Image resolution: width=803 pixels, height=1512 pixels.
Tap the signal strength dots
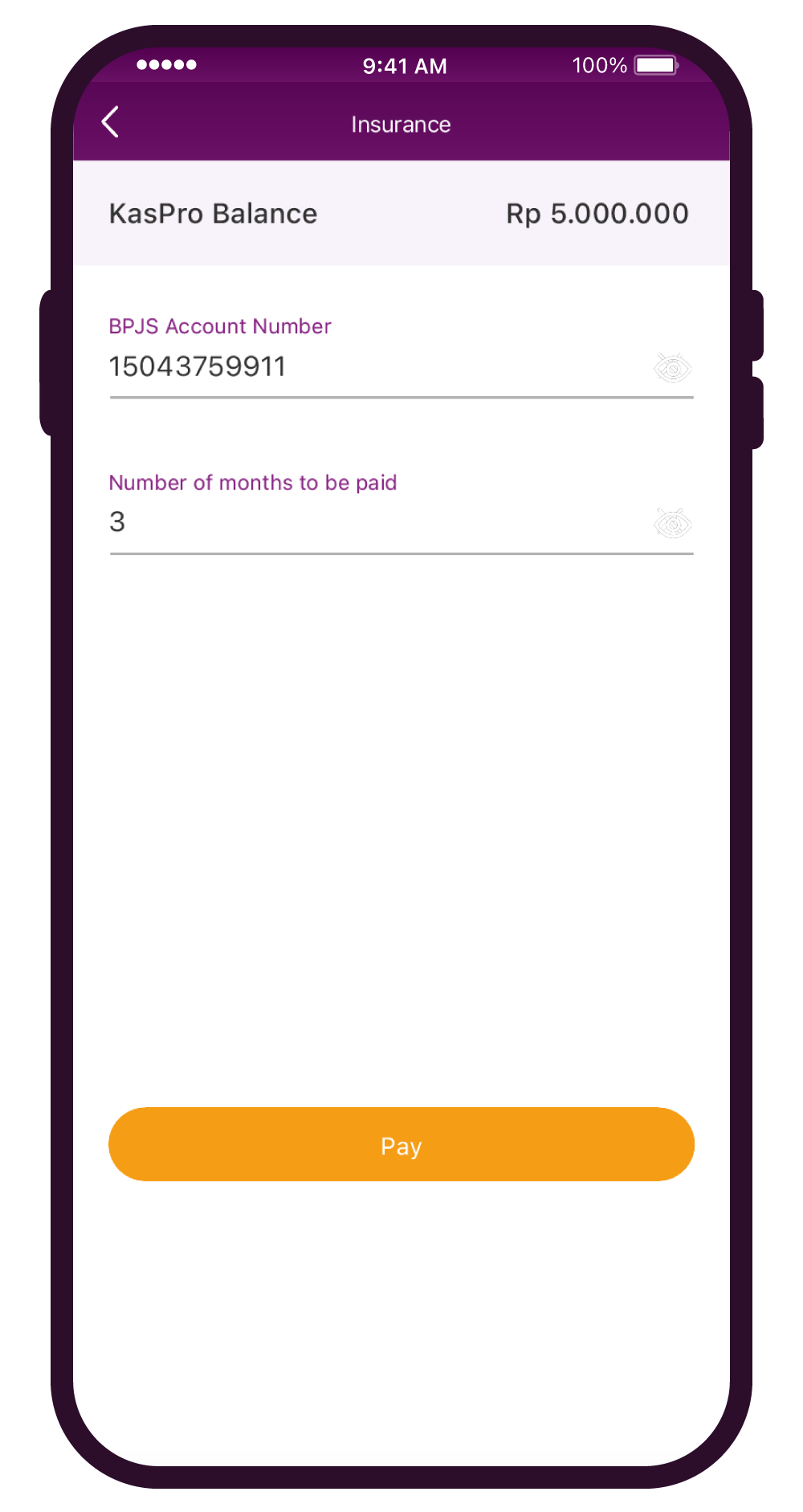166,65
